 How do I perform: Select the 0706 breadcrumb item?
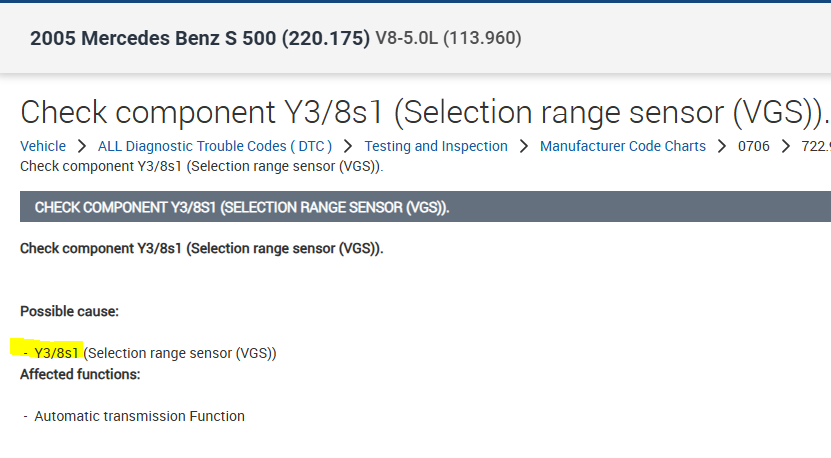coord(754,147)
